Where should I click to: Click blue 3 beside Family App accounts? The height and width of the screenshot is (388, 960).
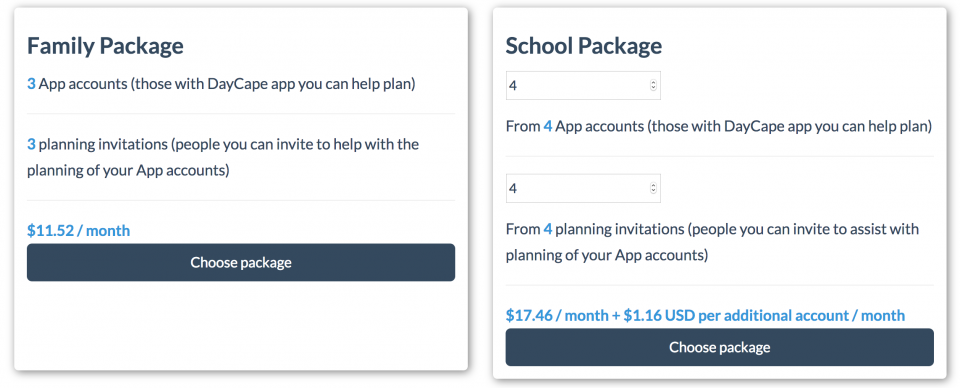coord(31,84)
